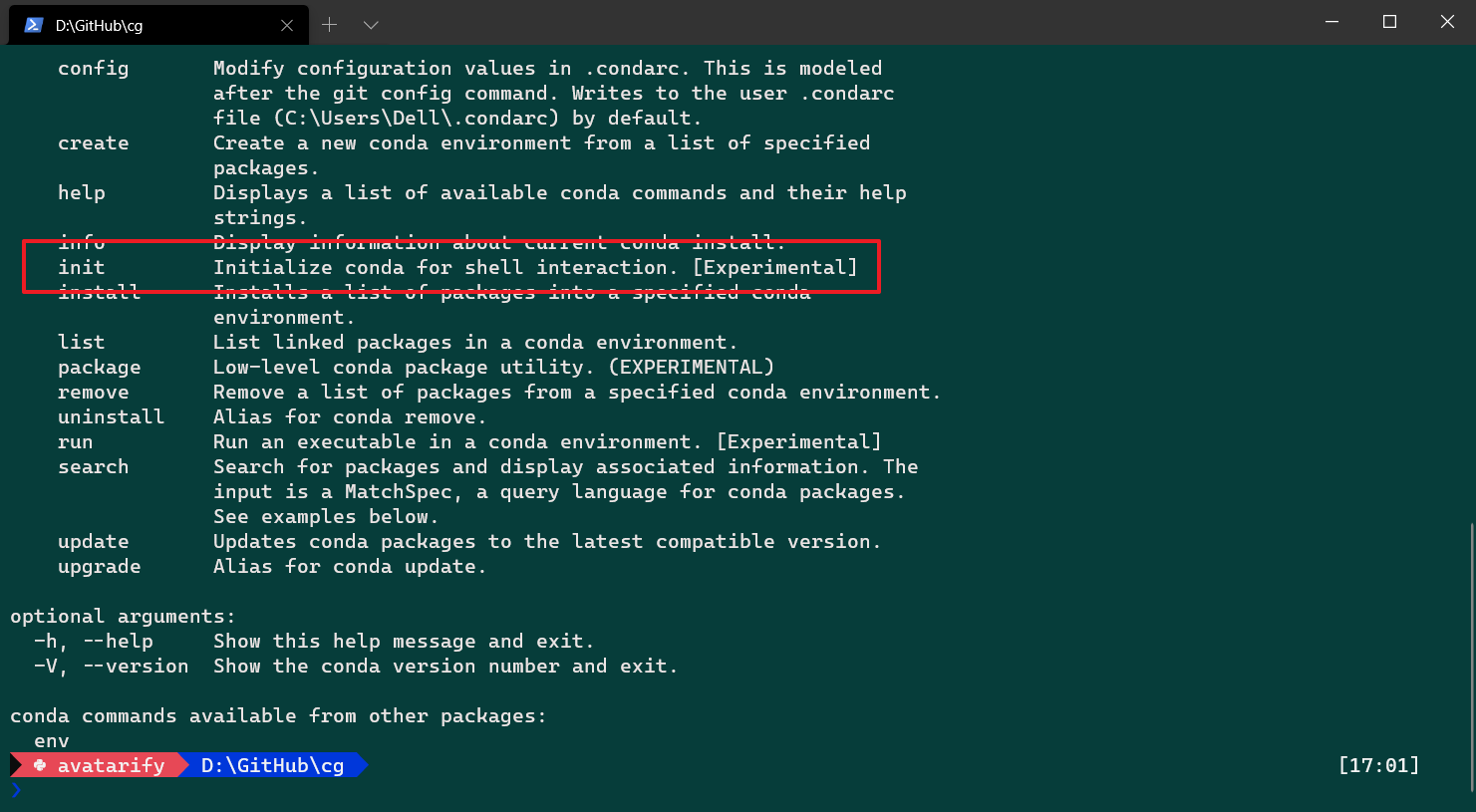Close the D:\GitHub\cg tab with its X
1476x812 pixels.
click(288, 25)
